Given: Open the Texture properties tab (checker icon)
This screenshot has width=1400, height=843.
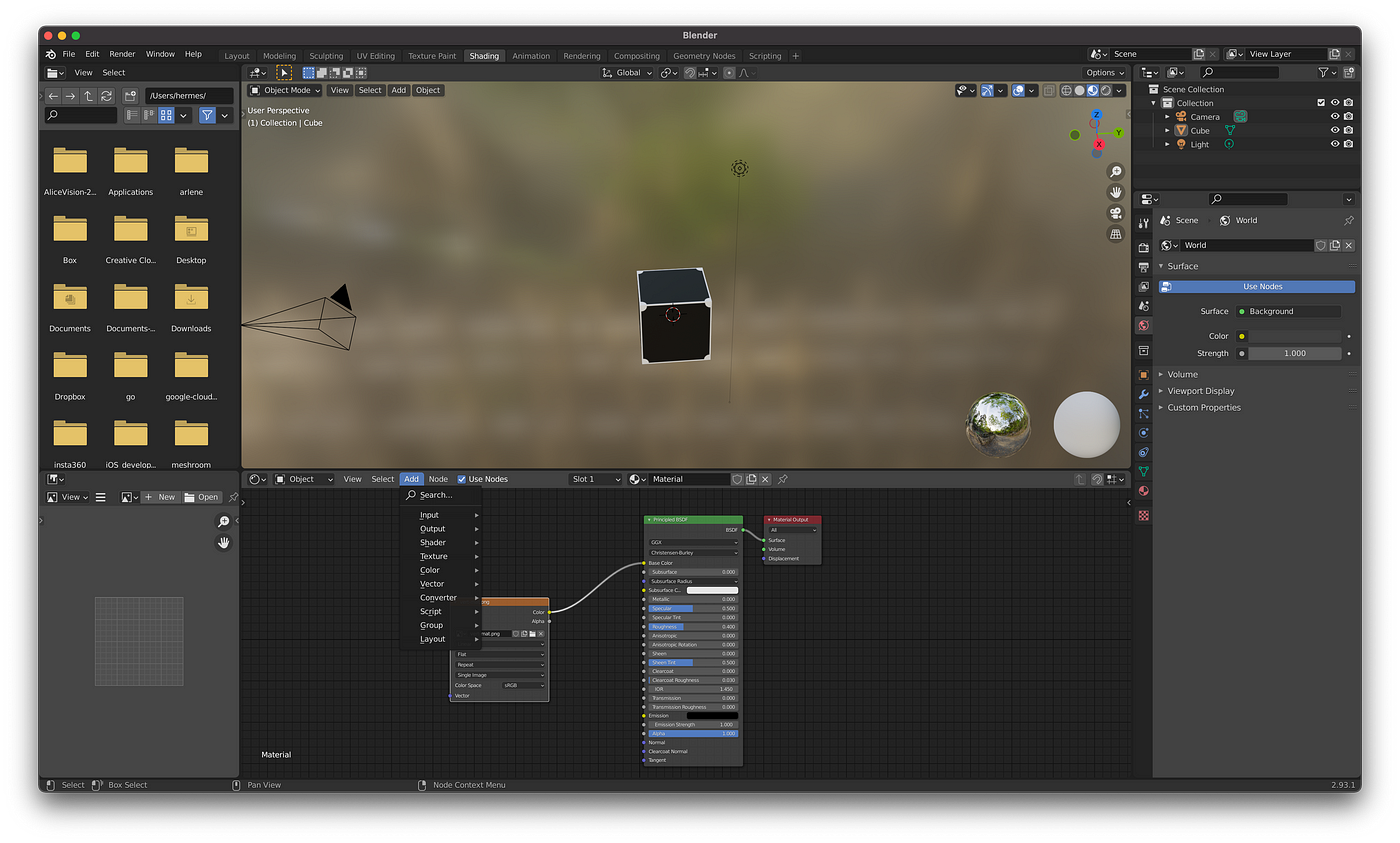Looking at the screenshot, I should click(1144, 516).
